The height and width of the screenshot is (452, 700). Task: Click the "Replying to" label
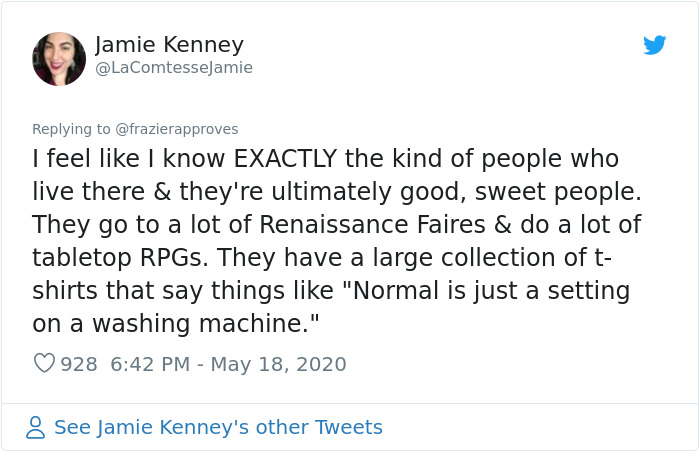pos(71,129)
